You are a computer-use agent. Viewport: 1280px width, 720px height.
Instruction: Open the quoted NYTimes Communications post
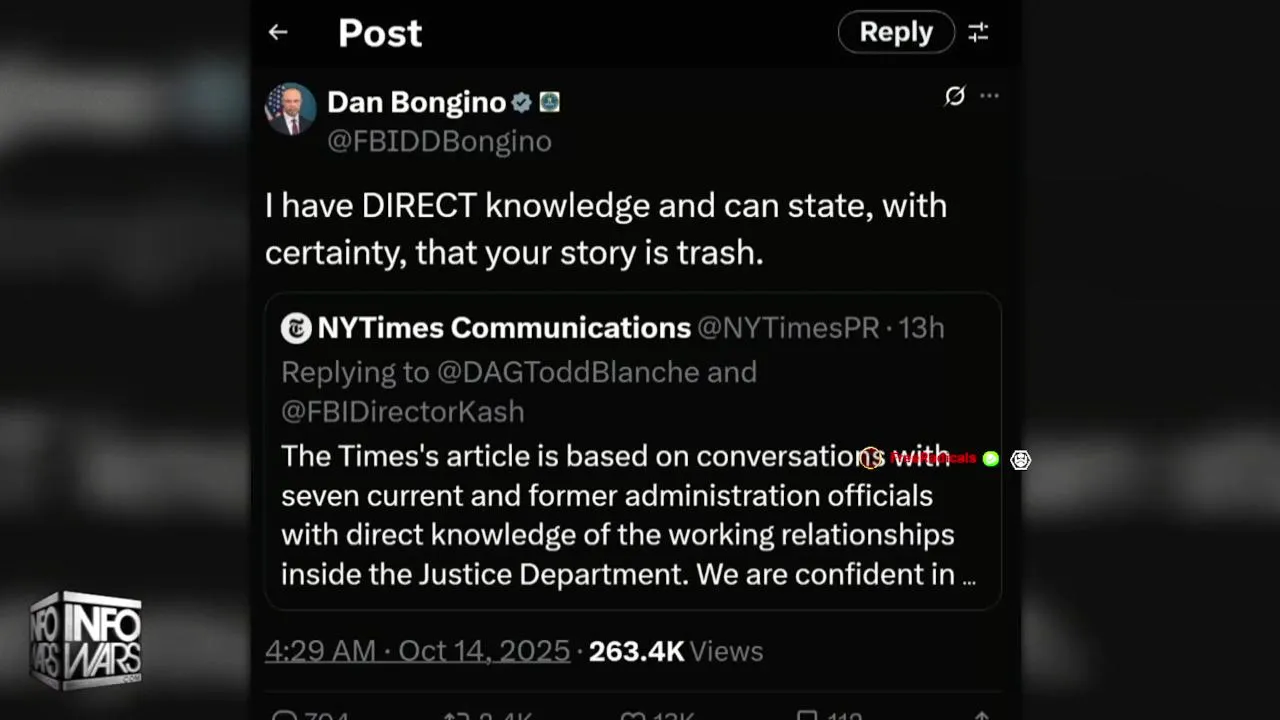632,515
